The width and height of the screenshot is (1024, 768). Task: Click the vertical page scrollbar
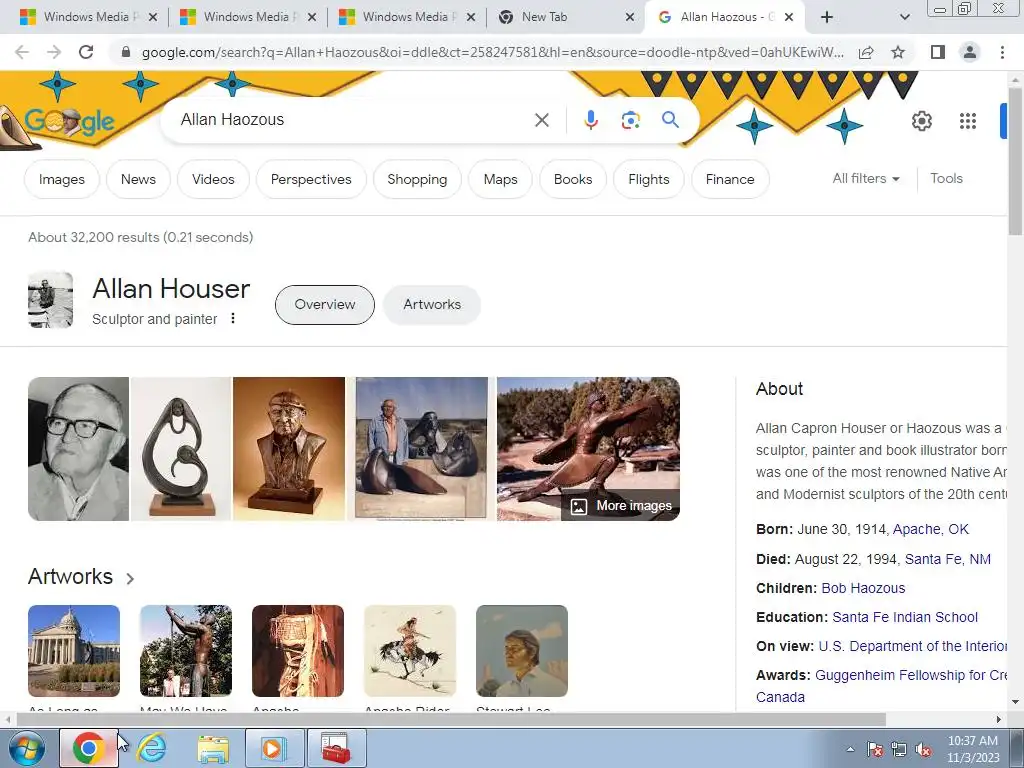pos(1016,160)
